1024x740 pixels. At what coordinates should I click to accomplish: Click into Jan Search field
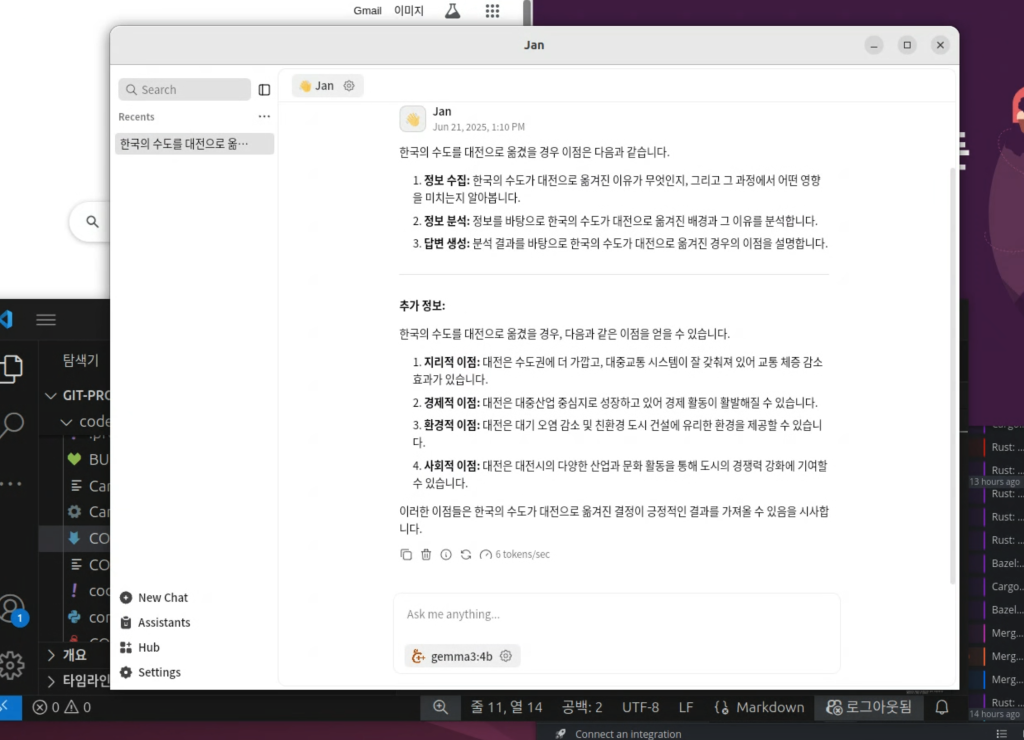(184, 89)
